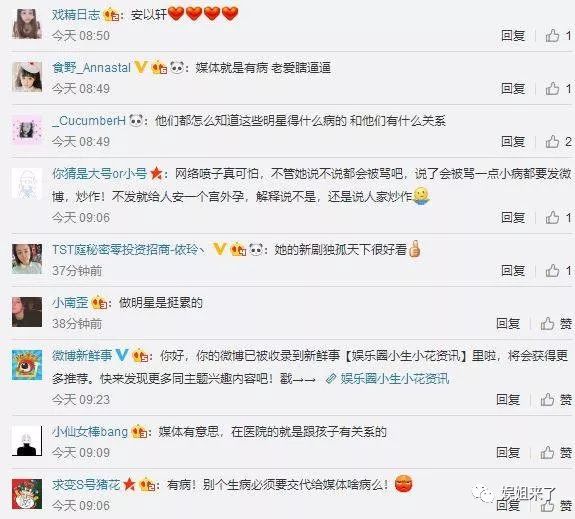Screen dimensions: 575x519
Task: Reply to 食野_Annastal's comment
Action: pyautogui.click(x=513, y=88)
